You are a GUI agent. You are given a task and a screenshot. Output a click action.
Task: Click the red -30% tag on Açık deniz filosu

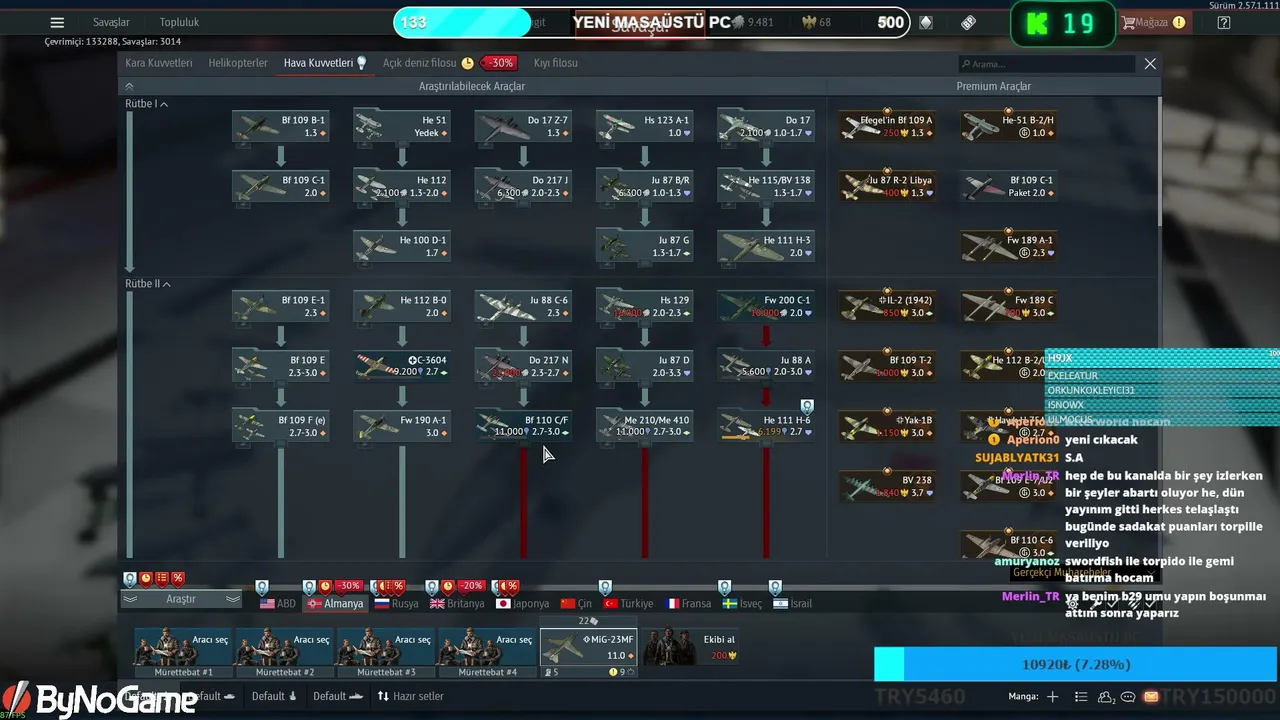coord(498,63)
